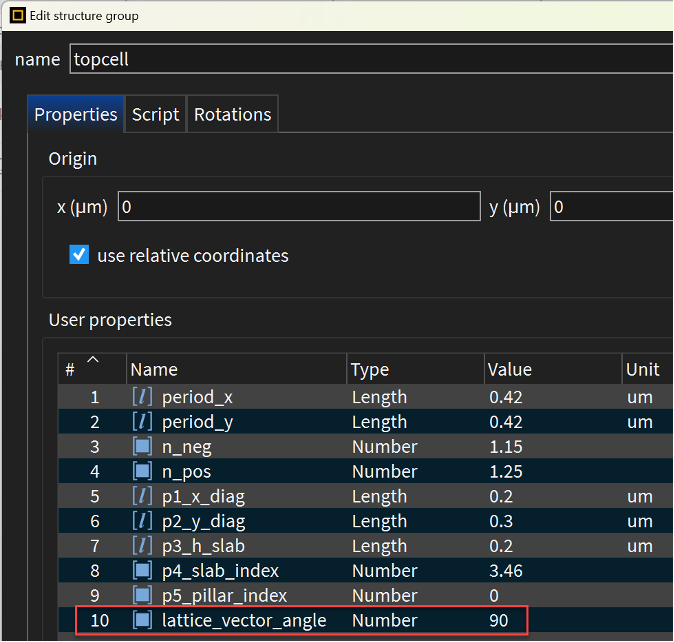The width and height of the screenshot is (674, 642).
Task: Click the Type column header
Action: point(415,369)
